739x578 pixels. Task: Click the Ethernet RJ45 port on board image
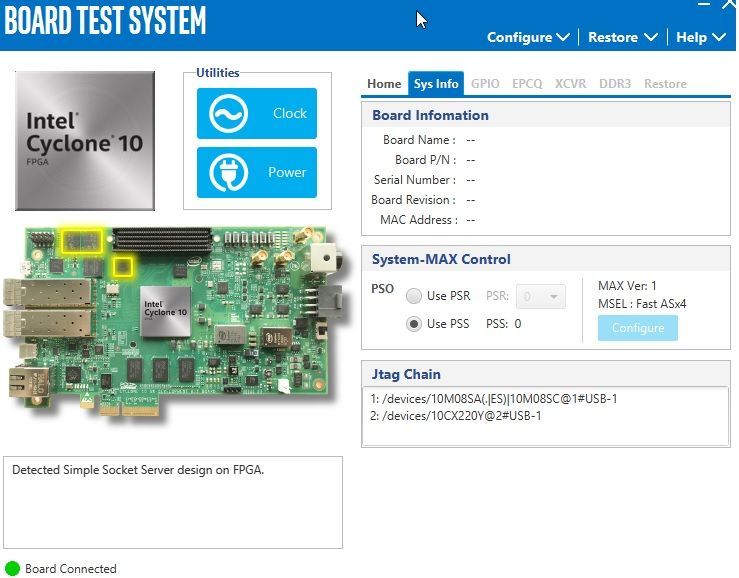28,384
